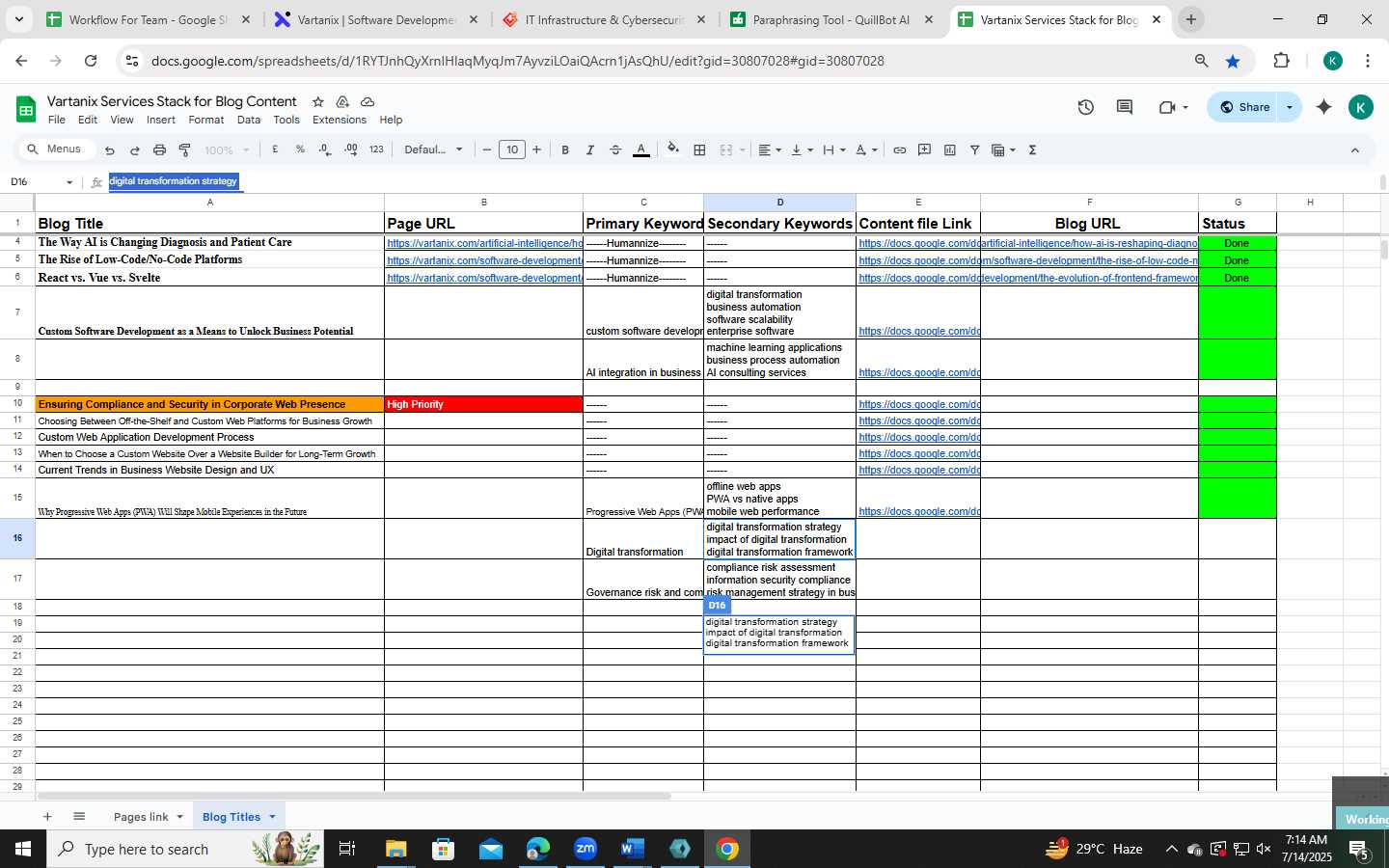This screenshot has height=868, width=1389.
Task: Open Zoom from the taskbar
Action: coord(586,849)
